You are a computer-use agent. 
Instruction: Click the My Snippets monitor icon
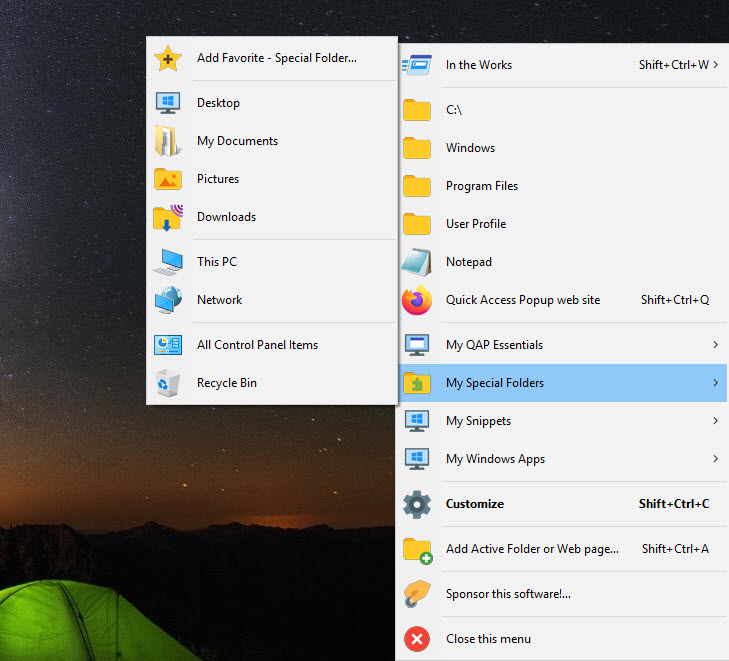click(417, 421)
